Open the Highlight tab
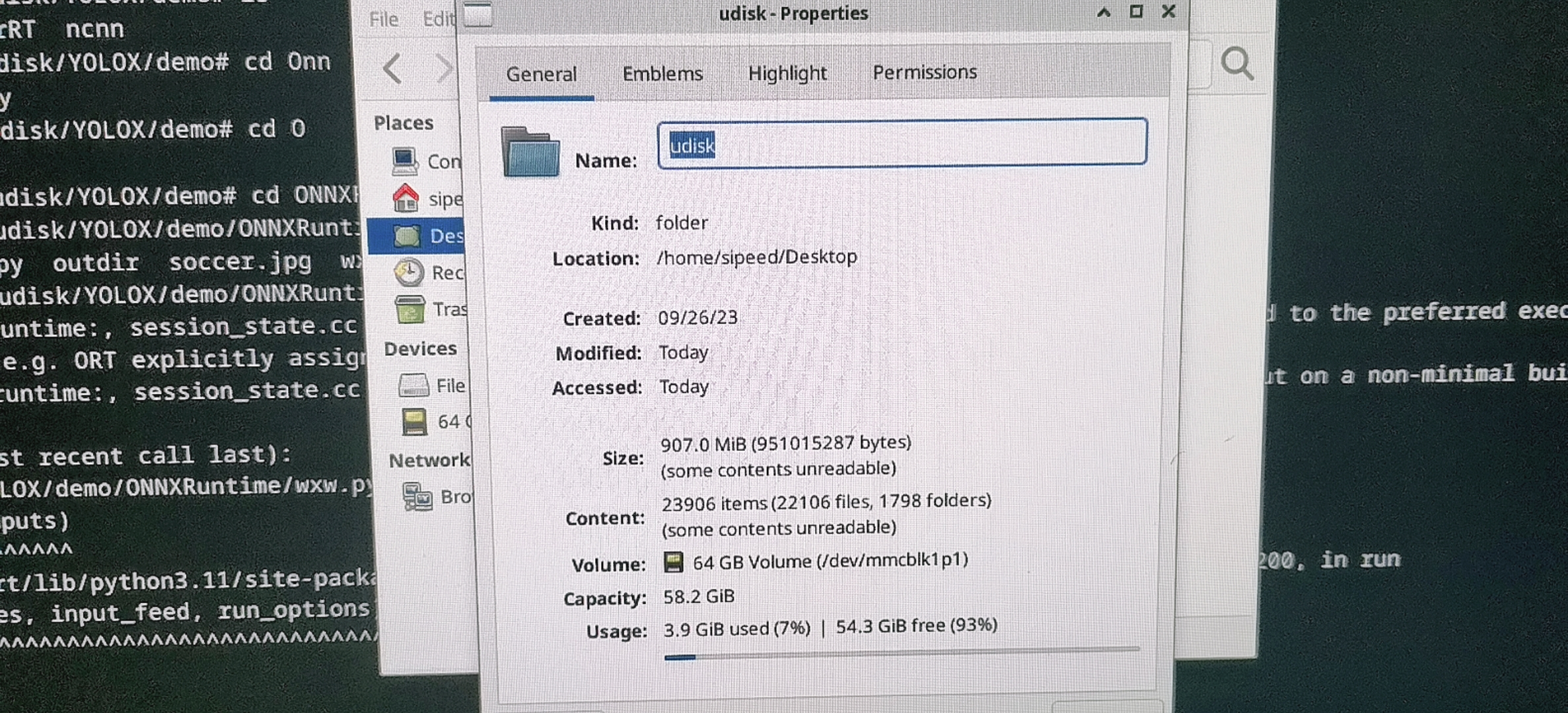The image size is (1568, 713). coord(787,73)
